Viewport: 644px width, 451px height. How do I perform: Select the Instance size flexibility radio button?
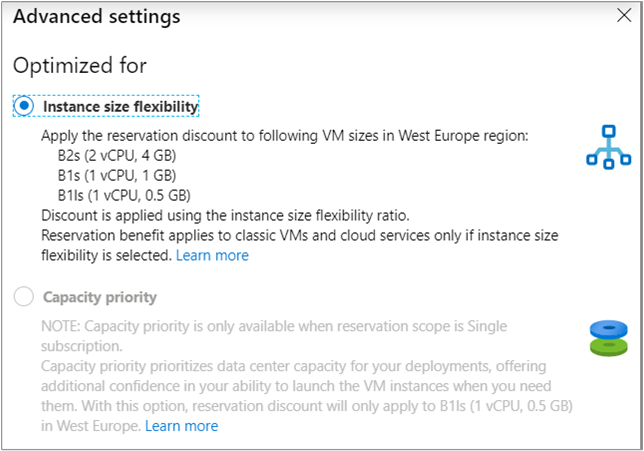pyautogui.click(x=25, y=106)
